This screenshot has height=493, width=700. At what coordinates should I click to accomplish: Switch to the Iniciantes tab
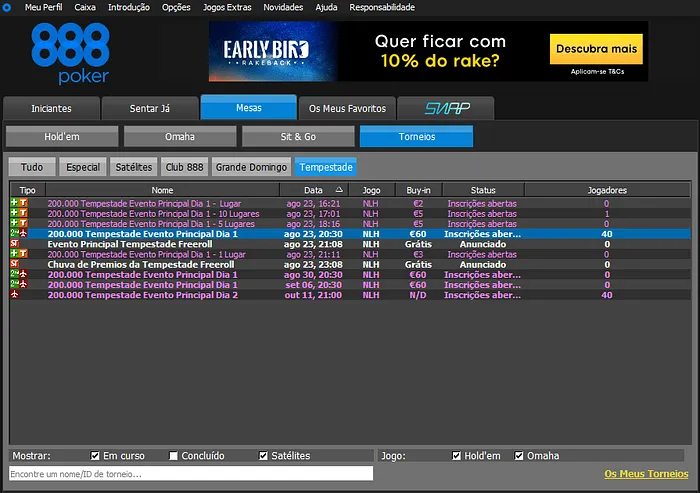(51, 109)
